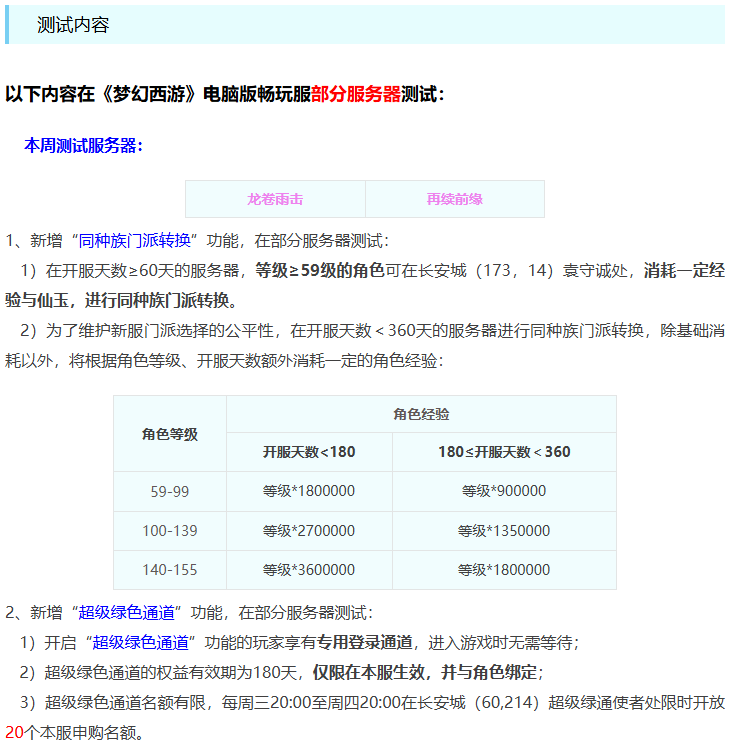Select the 龙卷雨击 server cell
Viewport: 733px width, 743px height.
275,199
